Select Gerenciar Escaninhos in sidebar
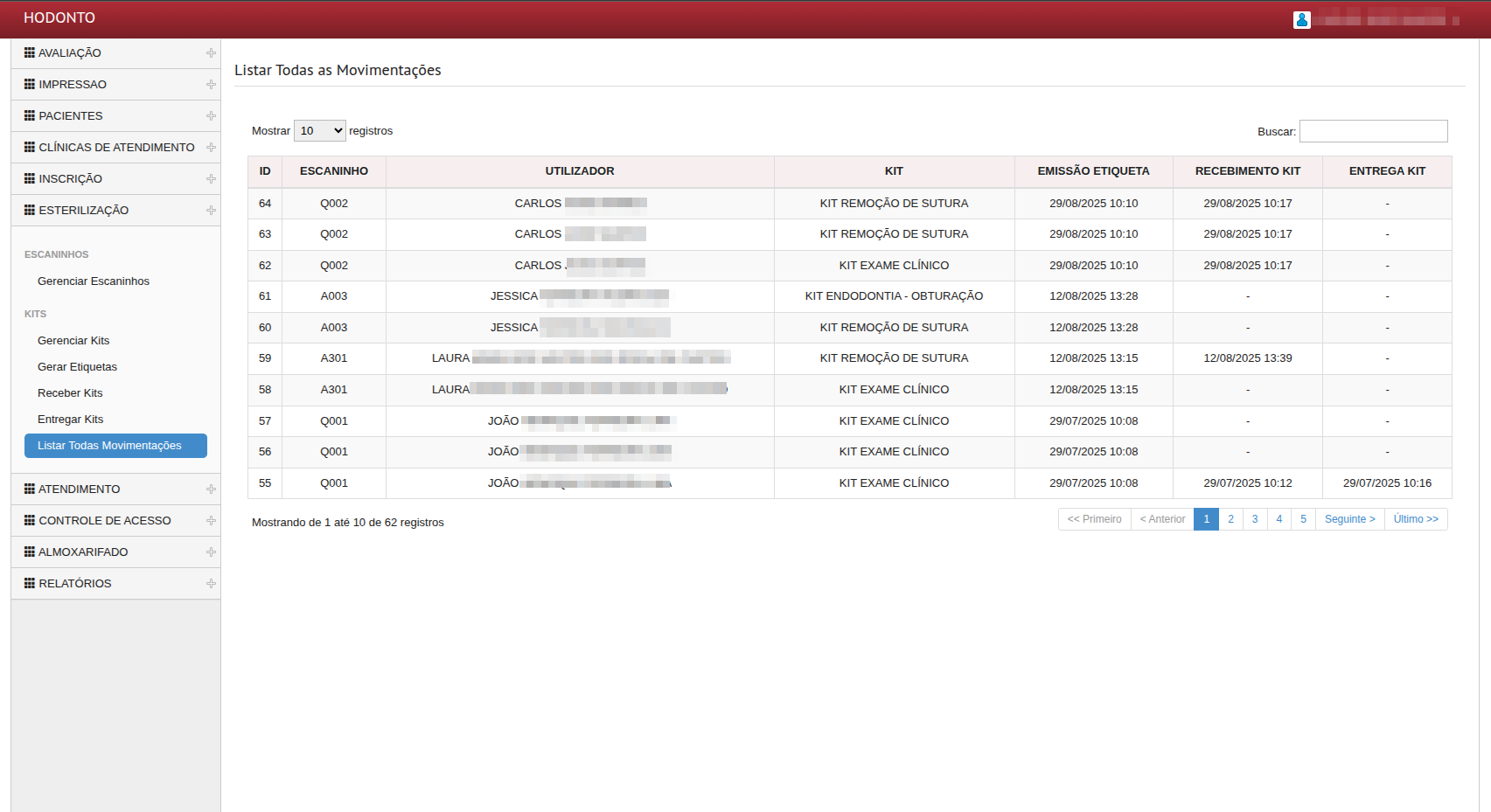 click(x=94, y=281)
